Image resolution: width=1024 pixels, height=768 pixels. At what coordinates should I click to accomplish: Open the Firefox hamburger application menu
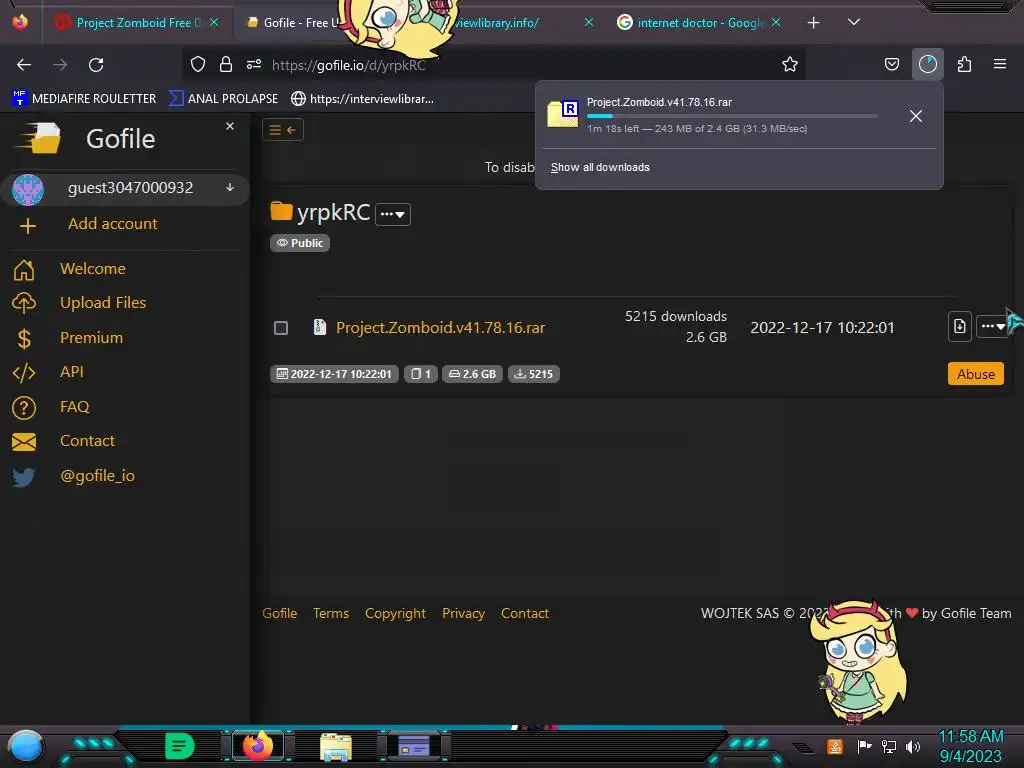pos(1000,64)
